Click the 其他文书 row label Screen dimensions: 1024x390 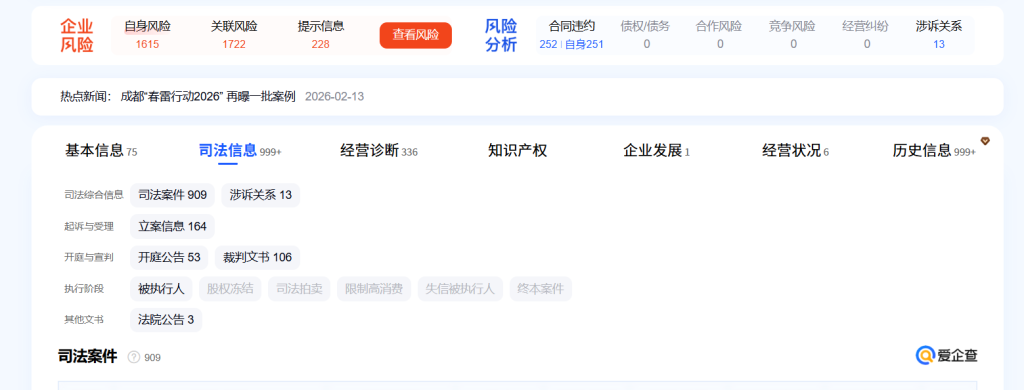coord(84,320)
